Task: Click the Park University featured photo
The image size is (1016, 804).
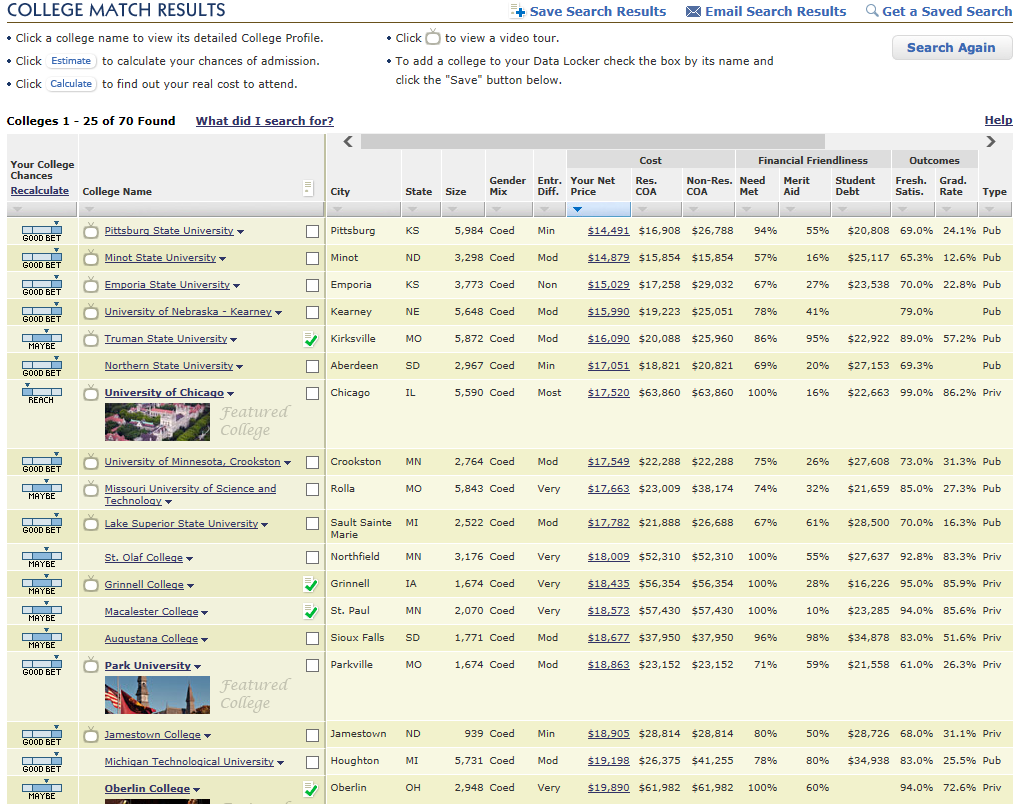Action: (x=157, y=695)
